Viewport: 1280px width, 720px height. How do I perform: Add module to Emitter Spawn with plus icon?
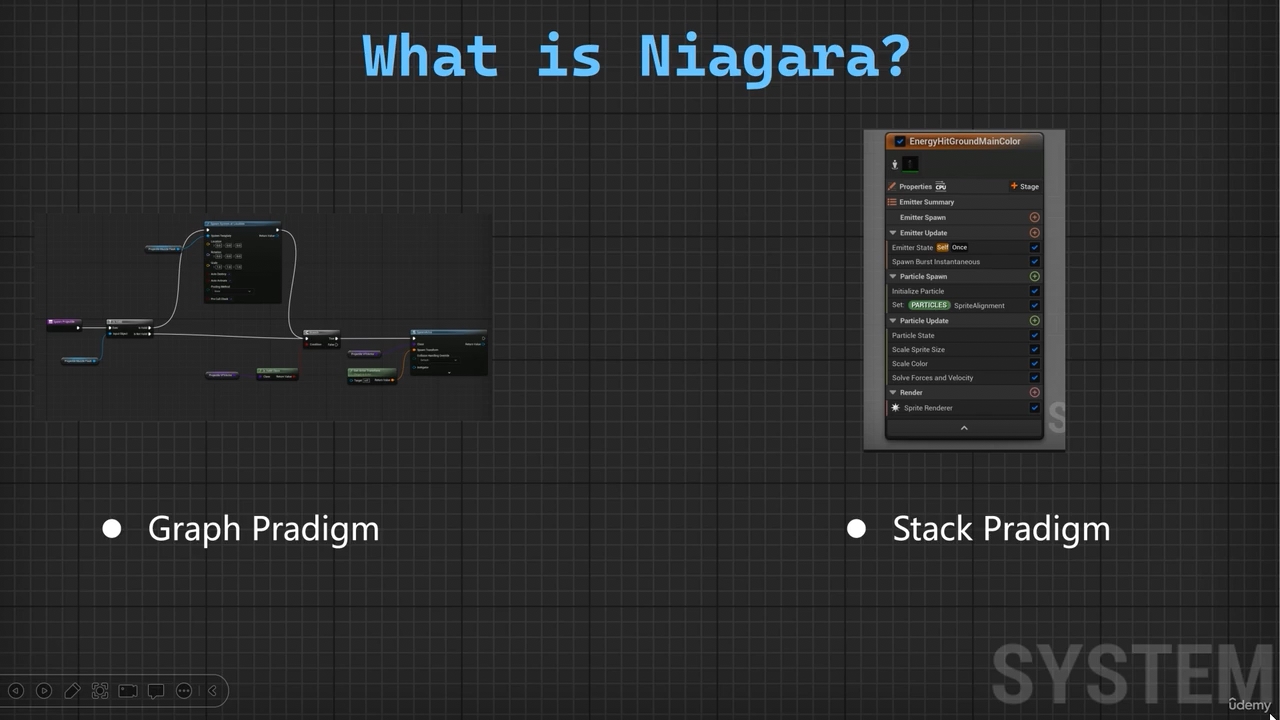click(x=1034, y=217)
